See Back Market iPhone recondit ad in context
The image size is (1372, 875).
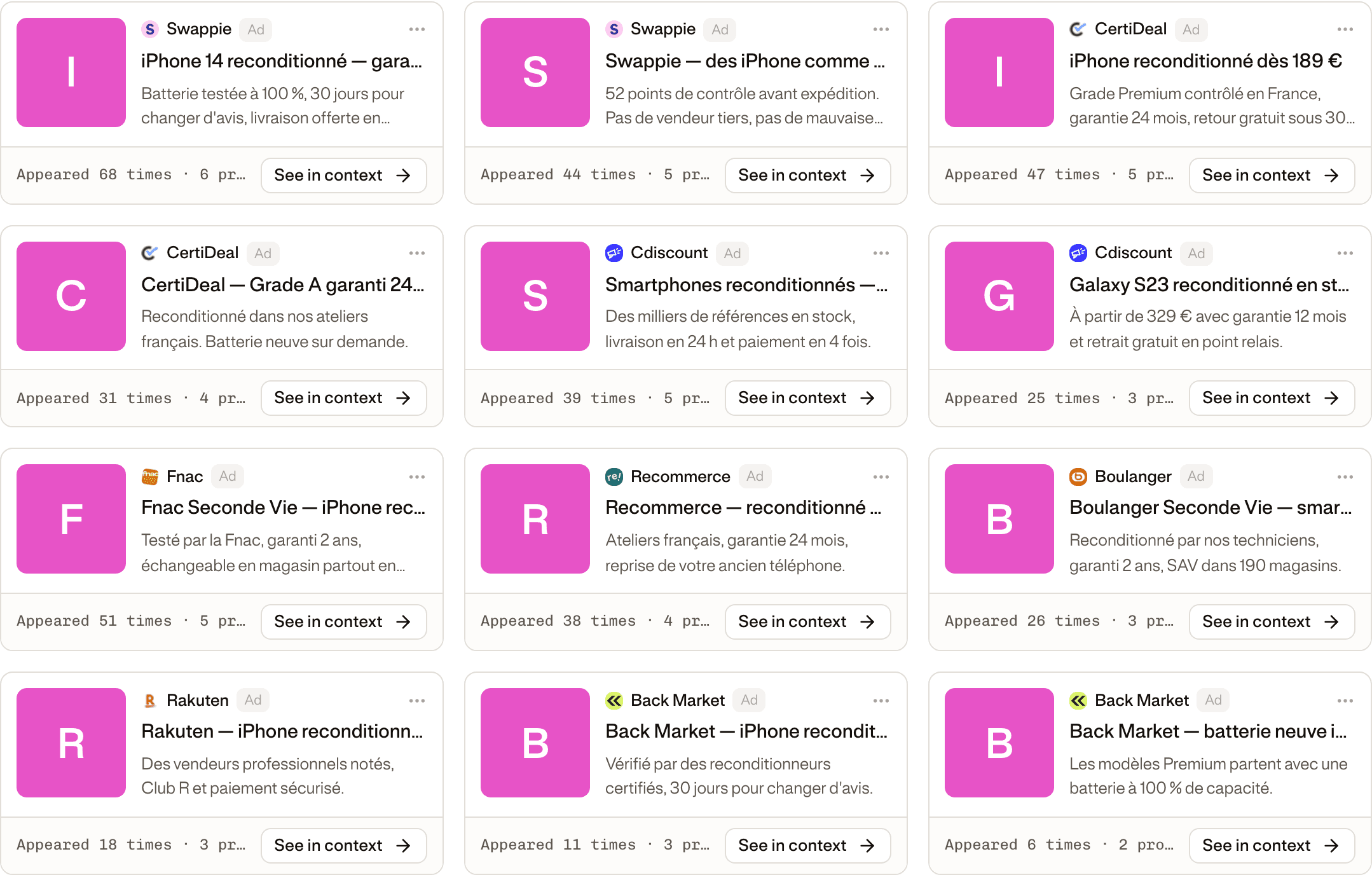point(808,846)
